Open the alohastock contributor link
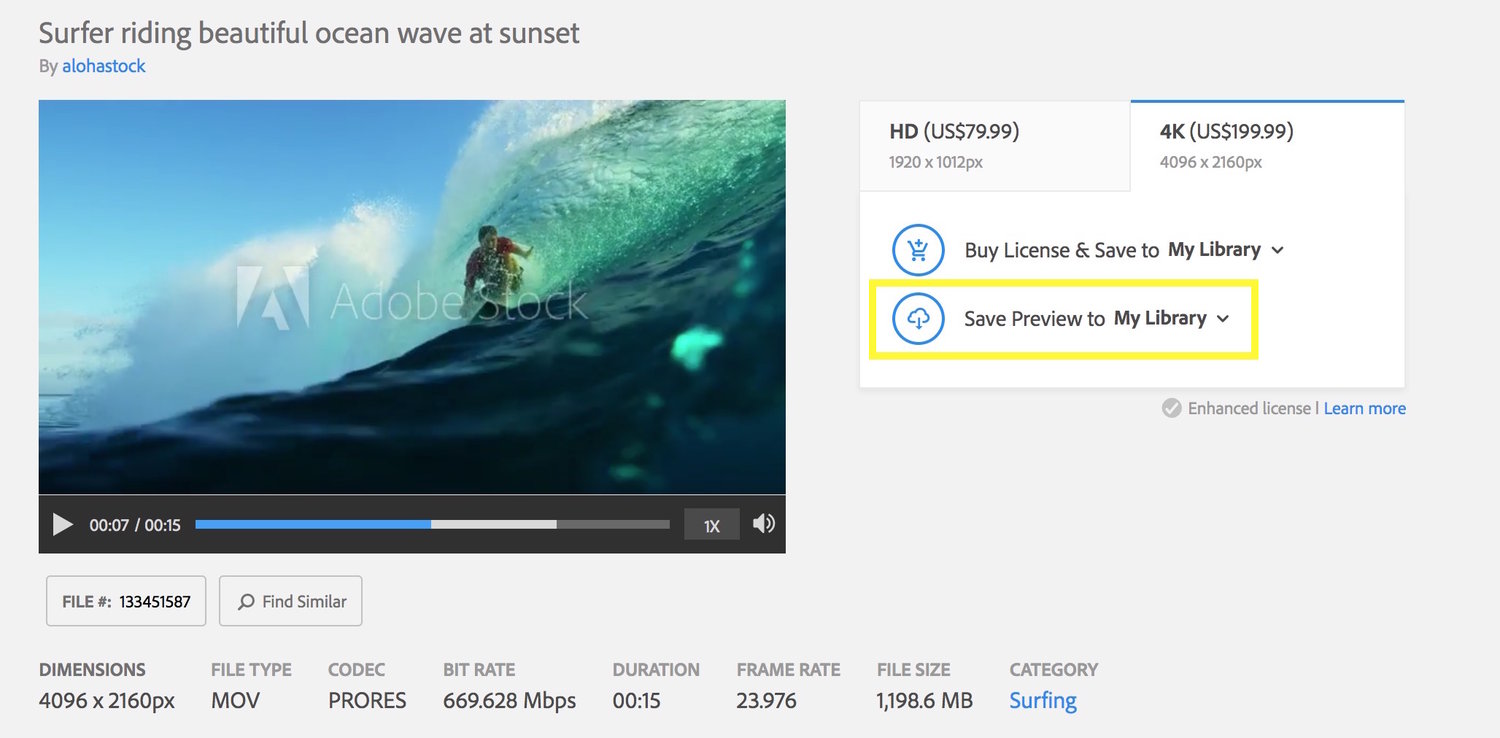 pos(104,66)
